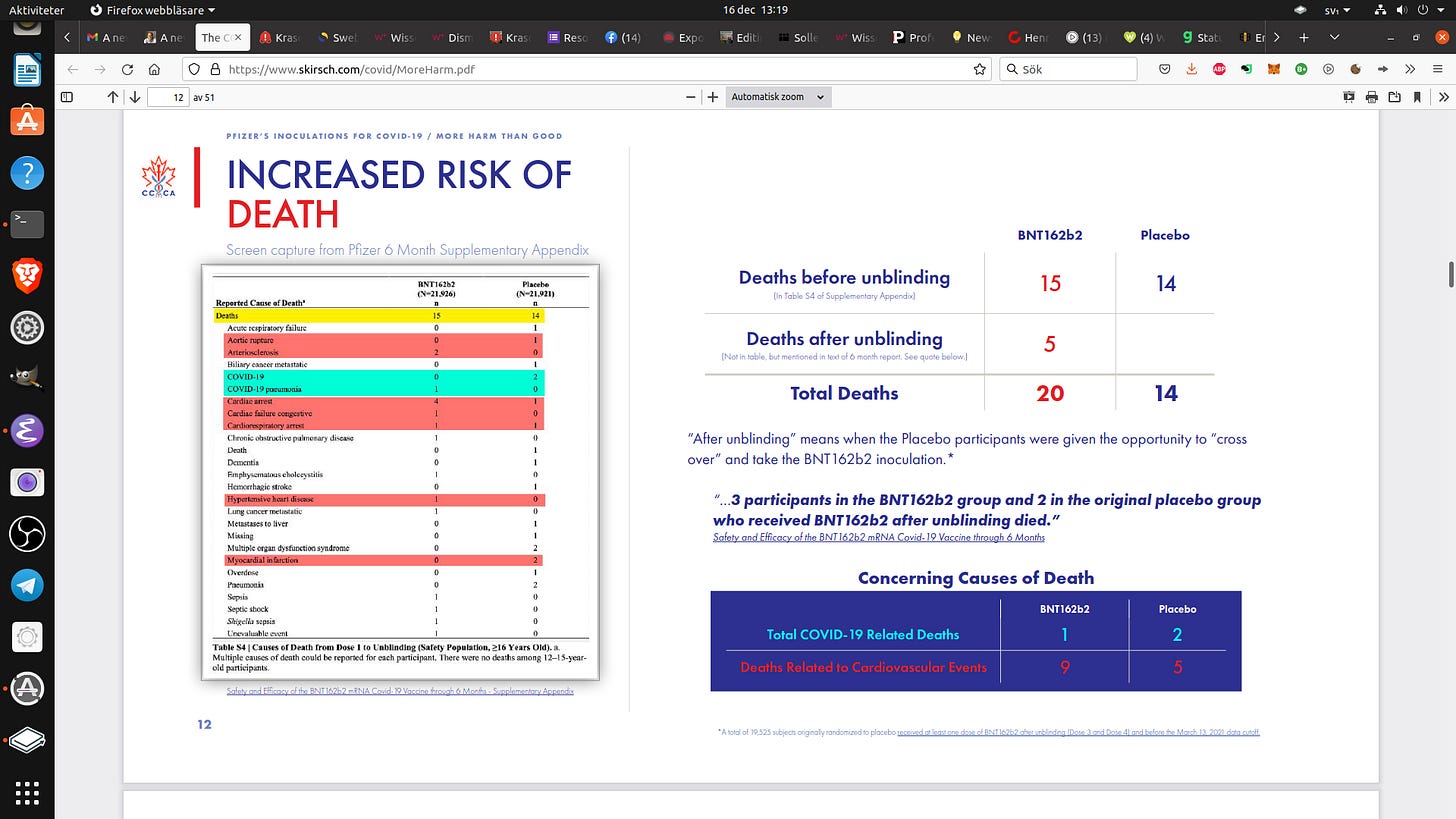Viewport: 1456px width, 819px height.
Task: Open a new browser tab
Action: (1304, 37)
